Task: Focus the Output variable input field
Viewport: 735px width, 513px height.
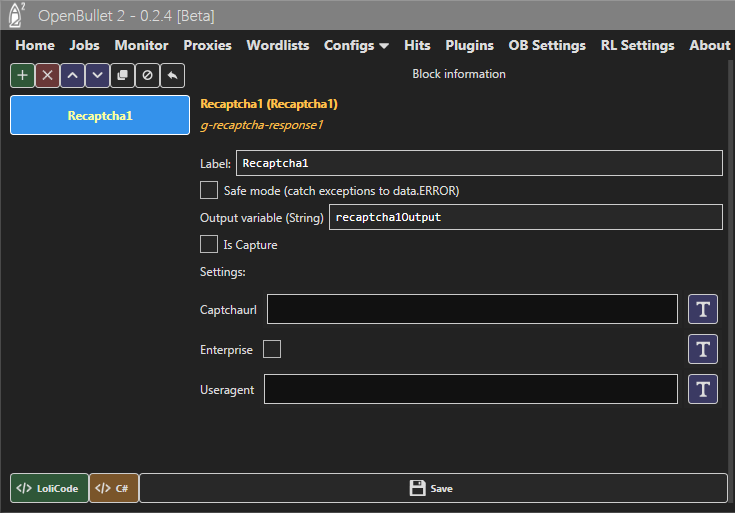Action: tap(525, 217)
